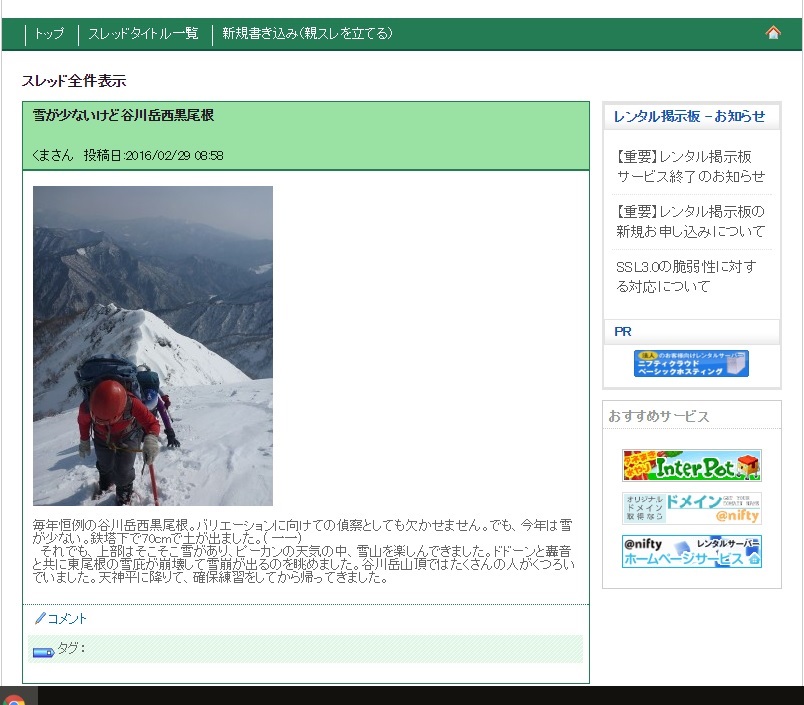Viewport: 804px width, 705px height.
Task: Open スレッドタイトル一覧 in the navigation bar
Action: pos(143,34)
